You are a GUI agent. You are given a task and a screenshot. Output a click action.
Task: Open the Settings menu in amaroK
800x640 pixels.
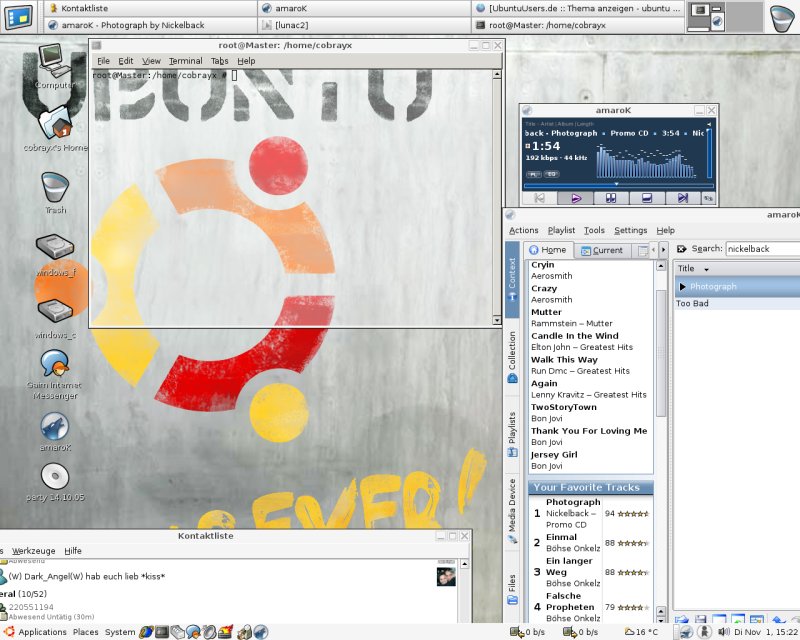pos(630,230)
